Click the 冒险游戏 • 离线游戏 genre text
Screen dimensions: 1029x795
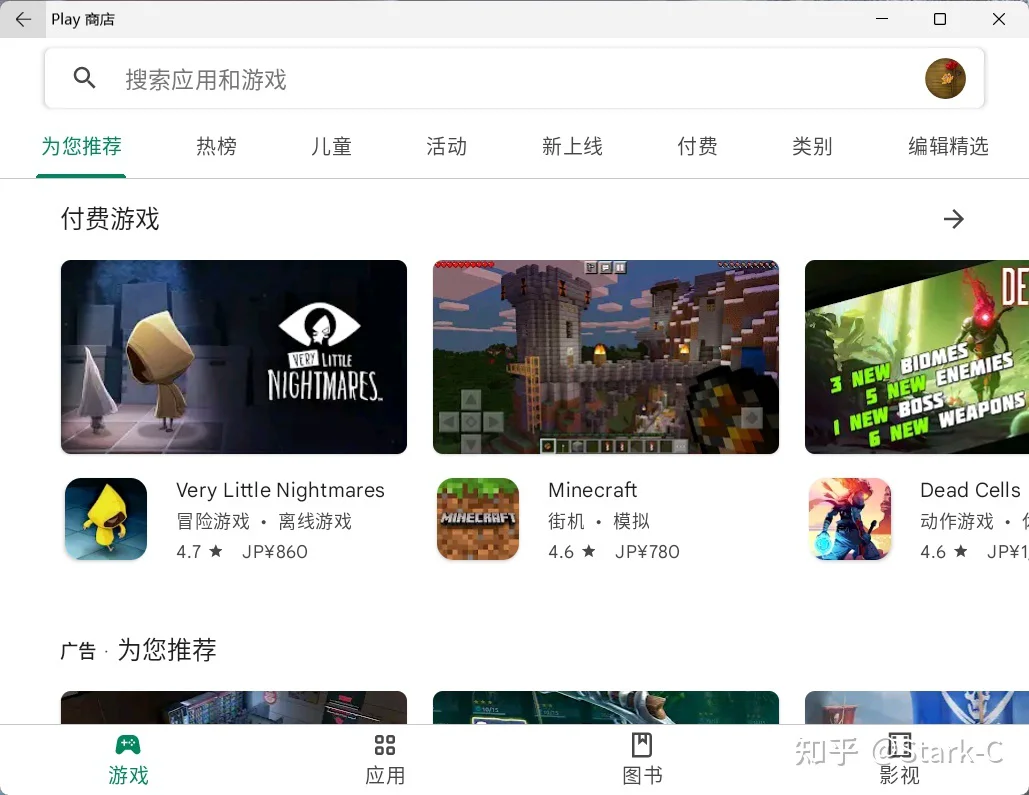tap(264, 521)
